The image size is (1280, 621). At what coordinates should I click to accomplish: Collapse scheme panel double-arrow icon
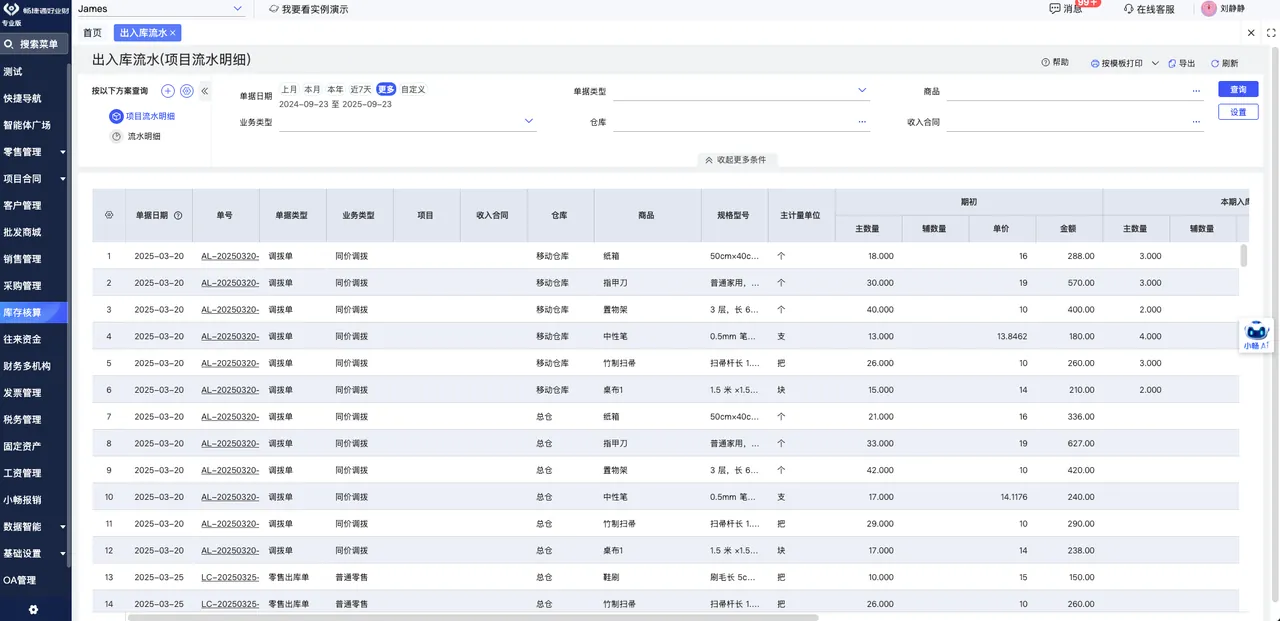[x=204, y=91]
